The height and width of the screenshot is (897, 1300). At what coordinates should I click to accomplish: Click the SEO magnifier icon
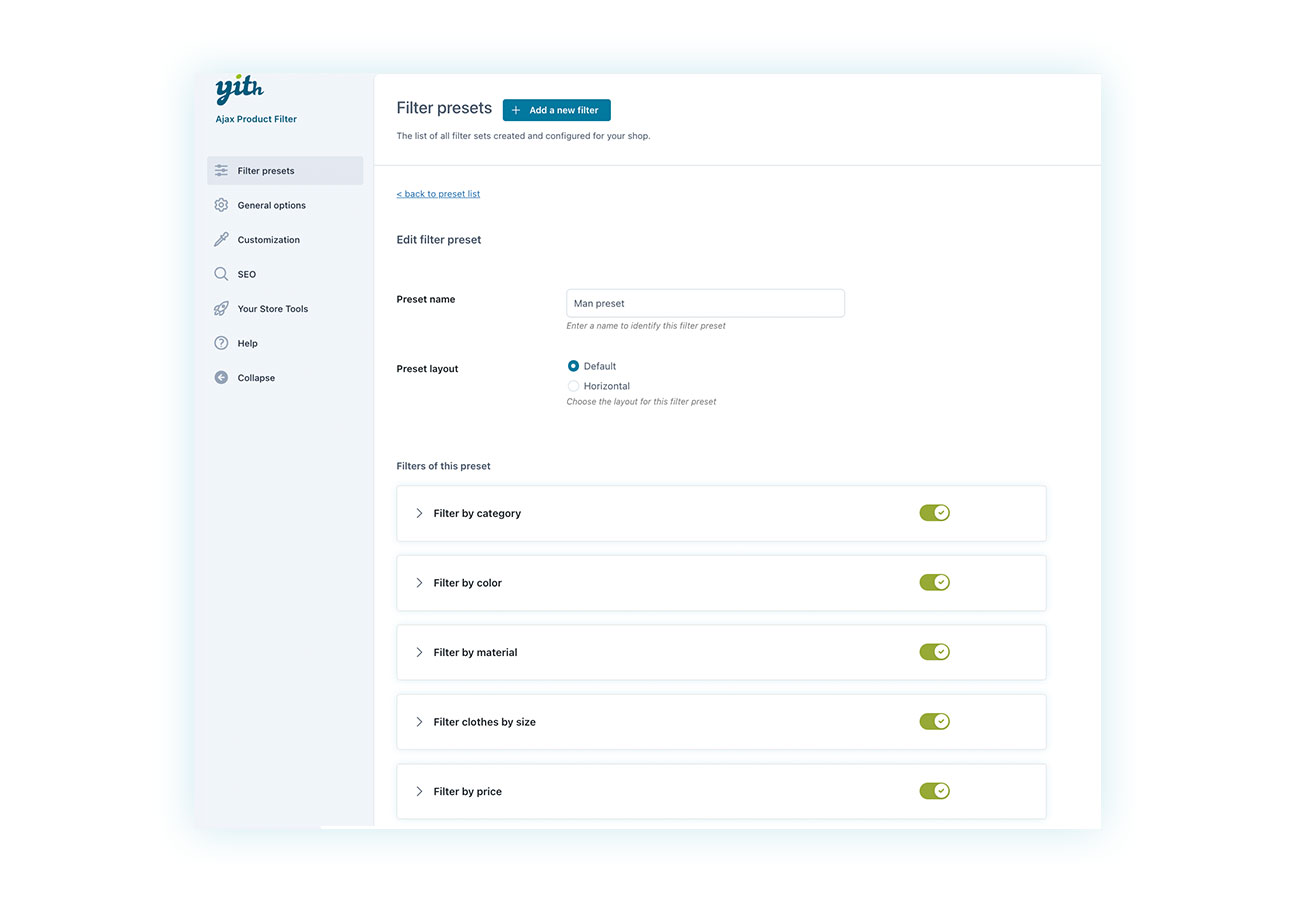pos(221,274)
